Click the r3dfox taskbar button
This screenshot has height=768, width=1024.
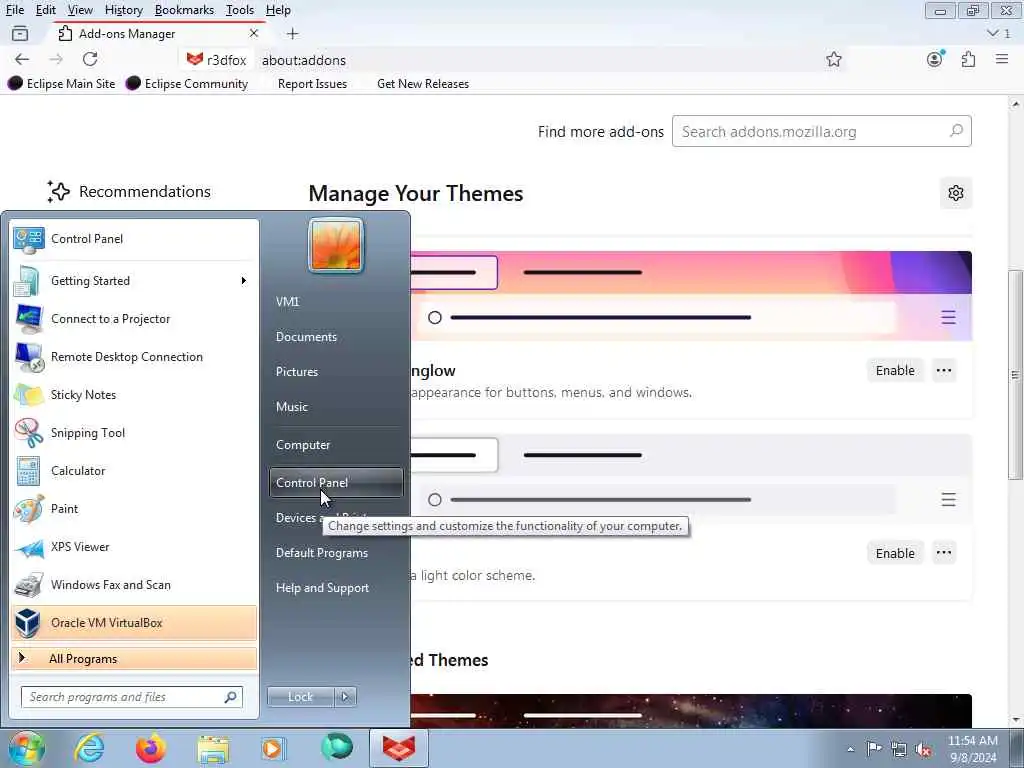398,748
